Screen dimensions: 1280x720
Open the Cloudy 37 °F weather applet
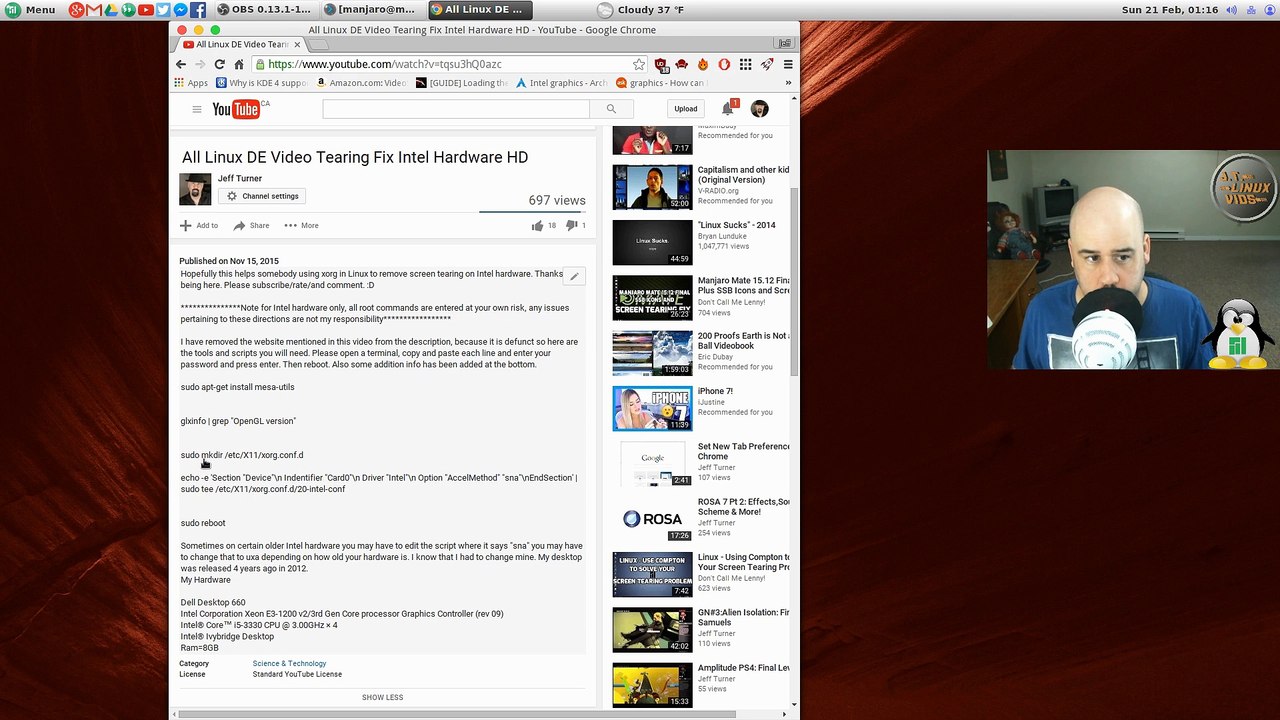tap(641, 10)
